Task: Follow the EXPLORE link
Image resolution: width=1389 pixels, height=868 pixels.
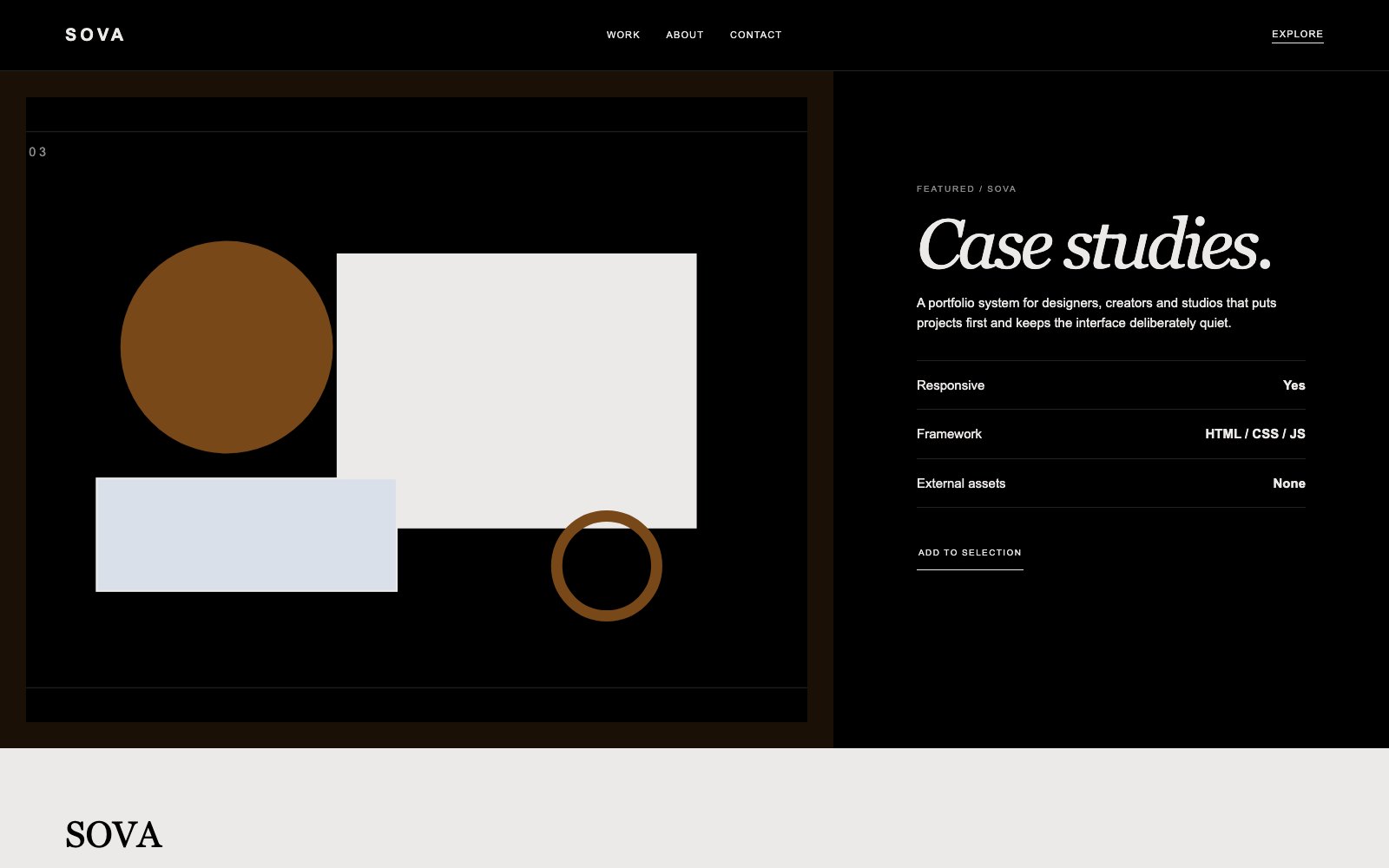Action: tap(1297, 35)
